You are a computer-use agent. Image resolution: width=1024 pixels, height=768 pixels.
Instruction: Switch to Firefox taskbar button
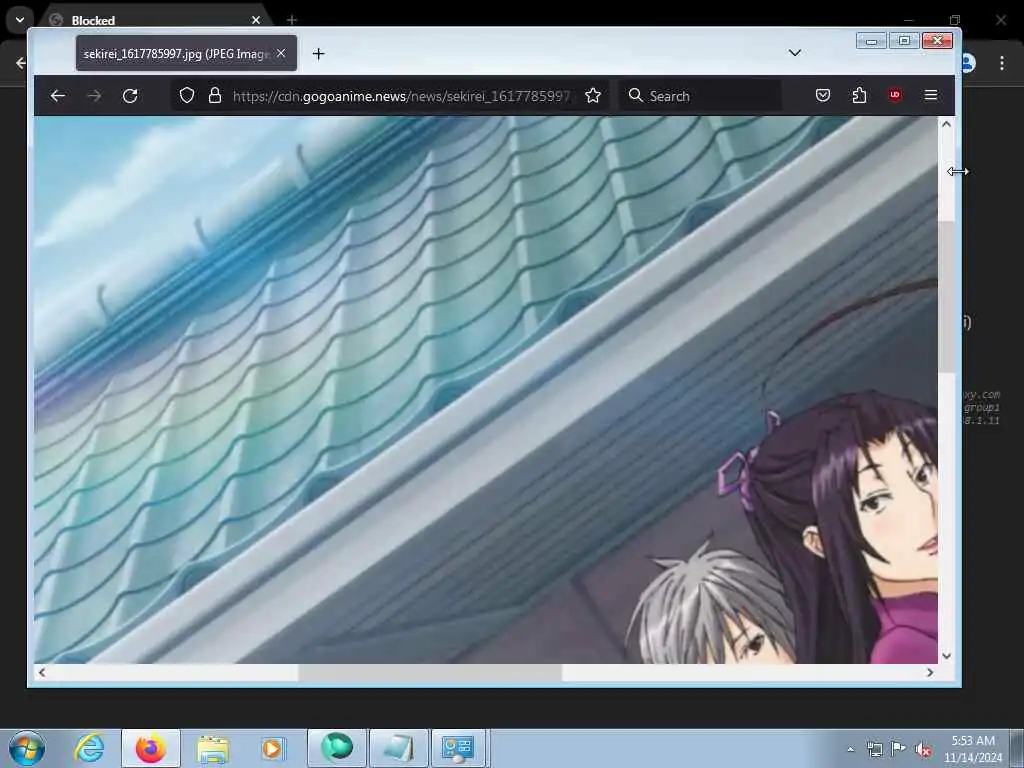point(151,748)
